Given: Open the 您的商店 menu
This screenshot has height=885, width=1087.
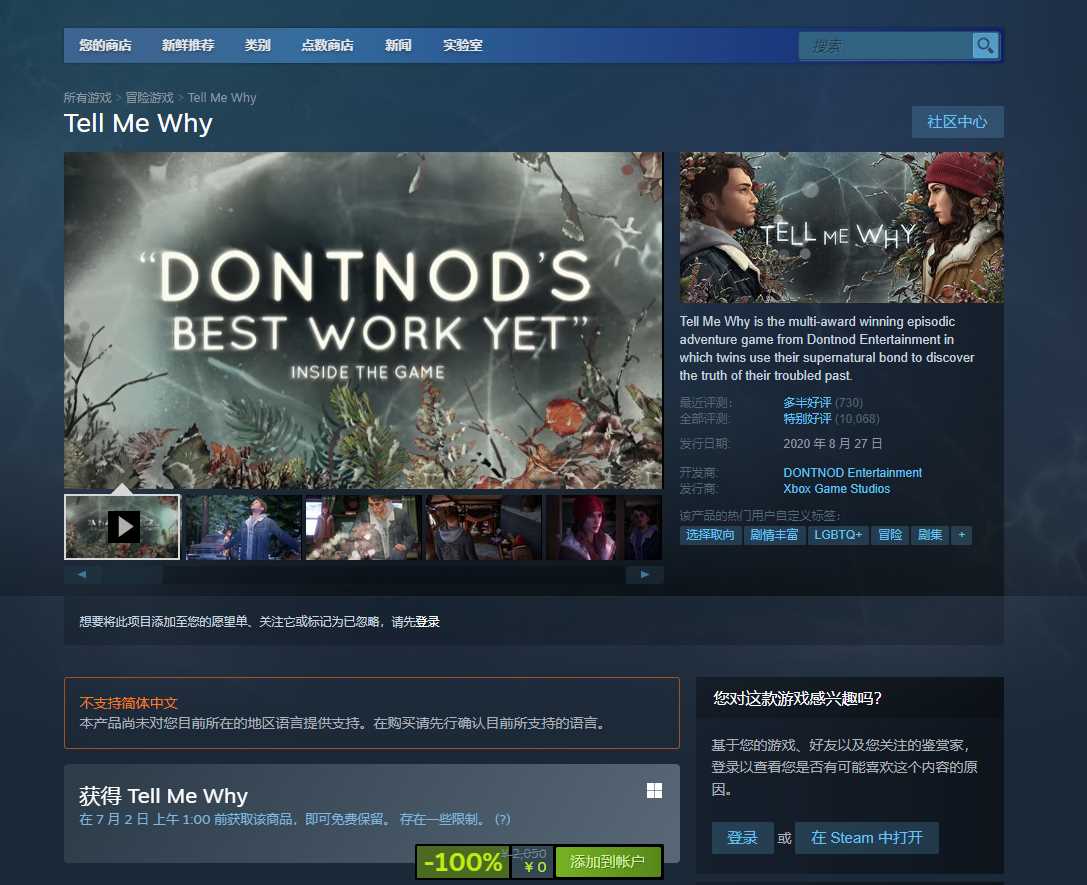Looking at the screenshot, I should [x=105, y=46].
